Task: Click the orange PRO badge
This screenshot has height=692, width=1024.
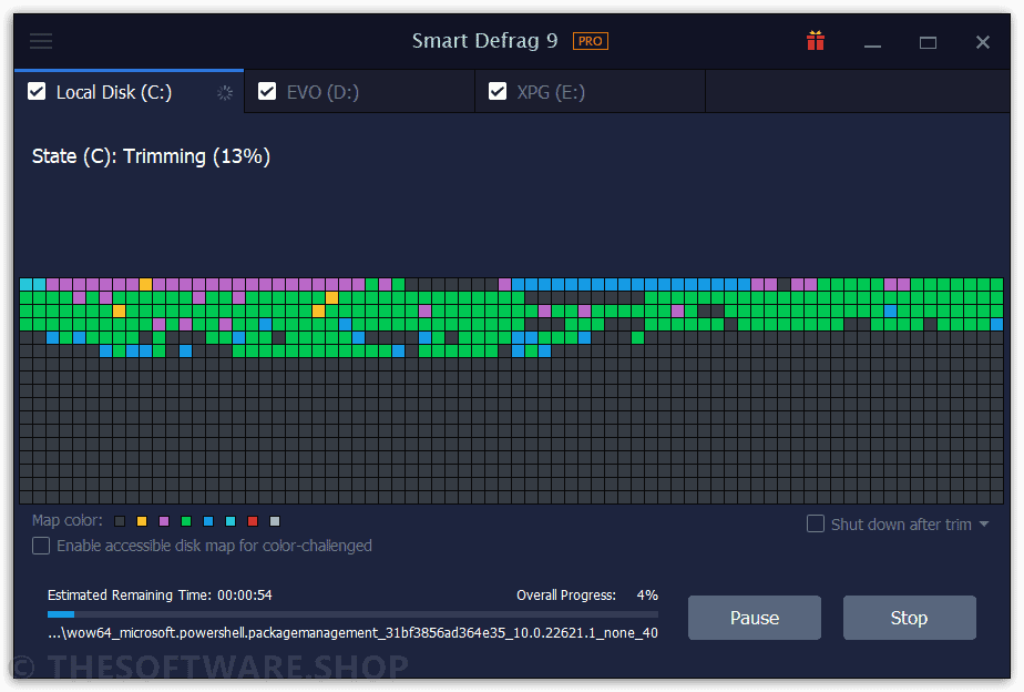Action: (590, 41)
